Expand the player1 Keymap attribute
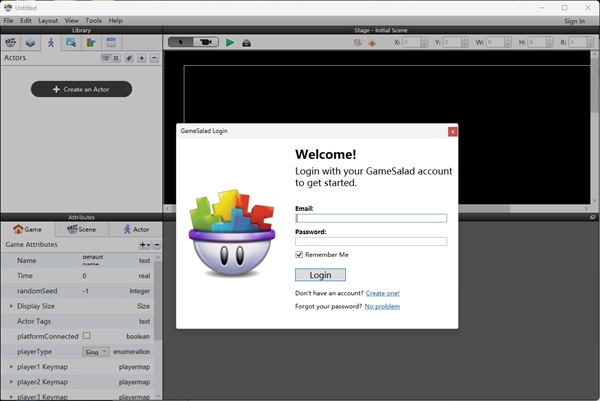This screenshot has width=600, height=401. 11,367
